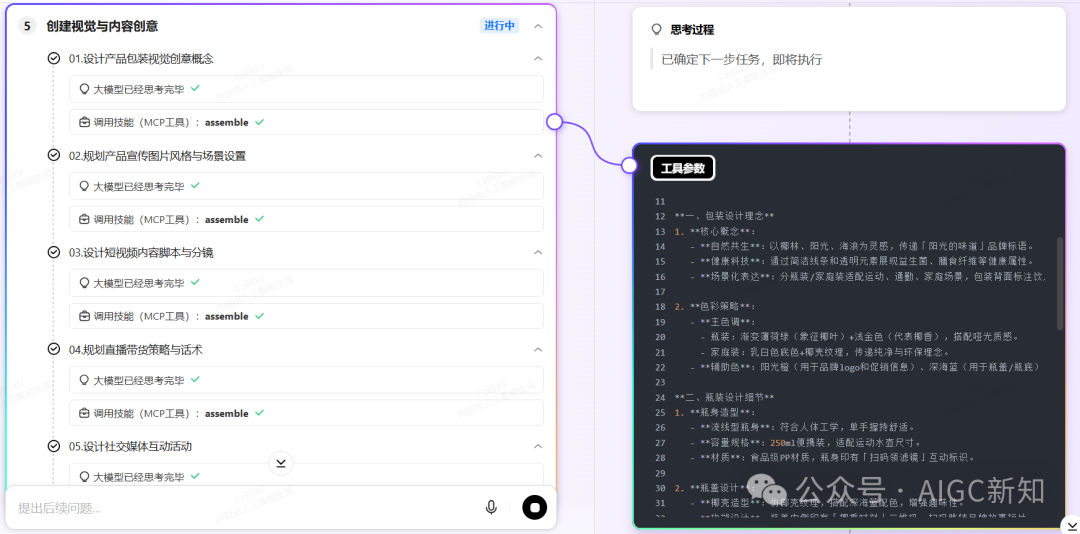Open 调用技能 assemble row under subtask 04
This screenshot has width=1080, height=534.
[307, 413]
